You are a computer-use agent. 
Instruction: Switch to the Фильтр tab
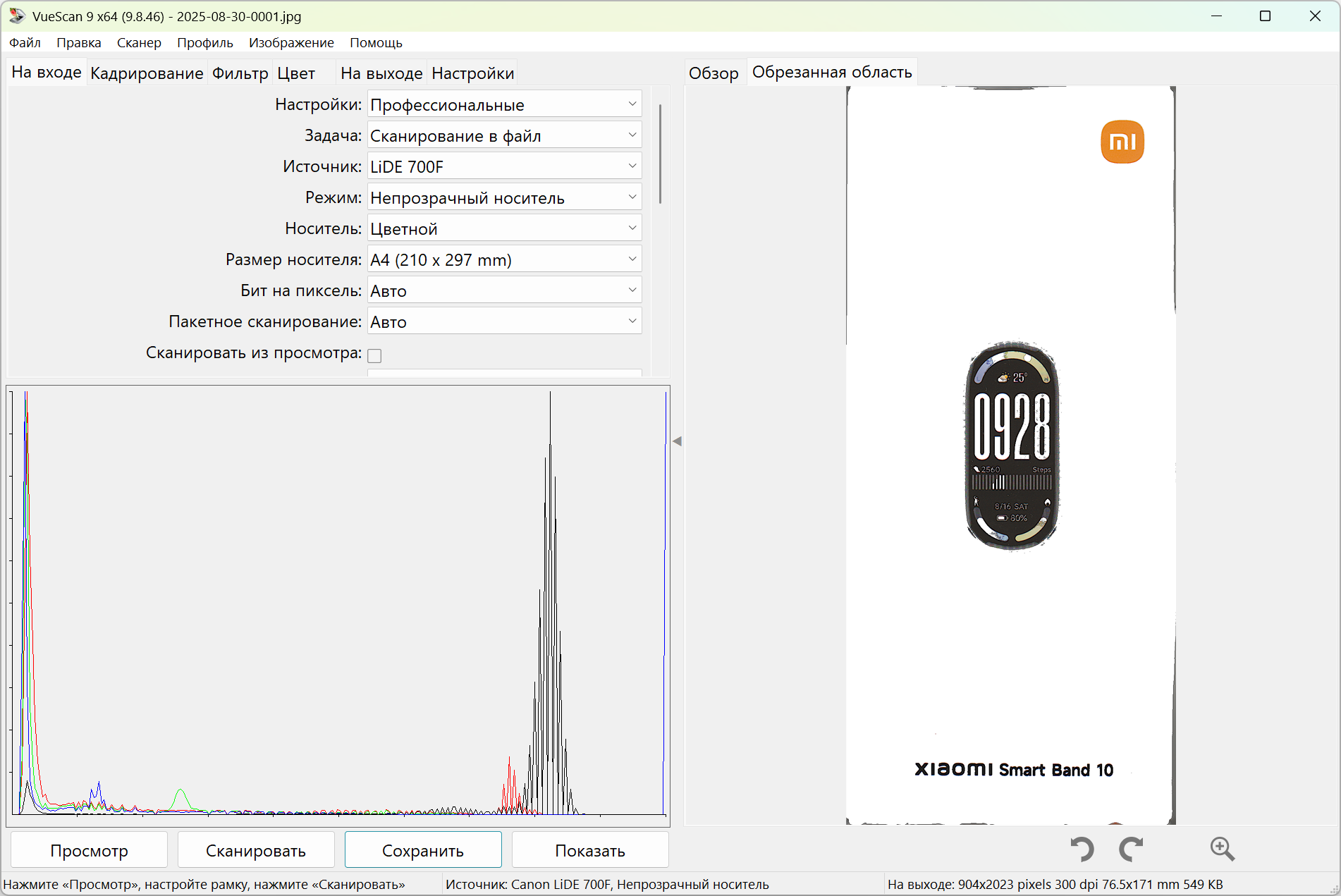[240, 73]
